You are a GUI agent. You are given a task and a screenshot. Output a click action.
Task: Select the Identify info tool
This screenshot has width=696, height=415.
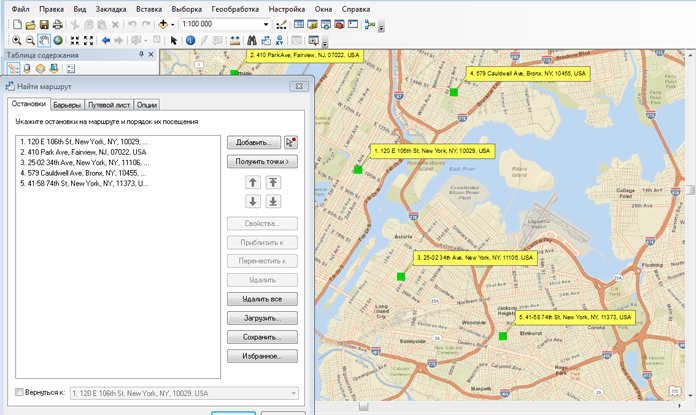pyautogui.click(x=190, y=41)
